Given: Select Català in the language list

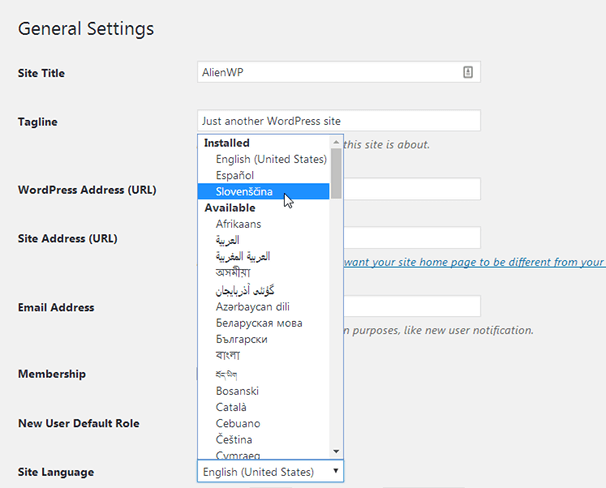Looking at the screenshot, I should click(231, 407).
